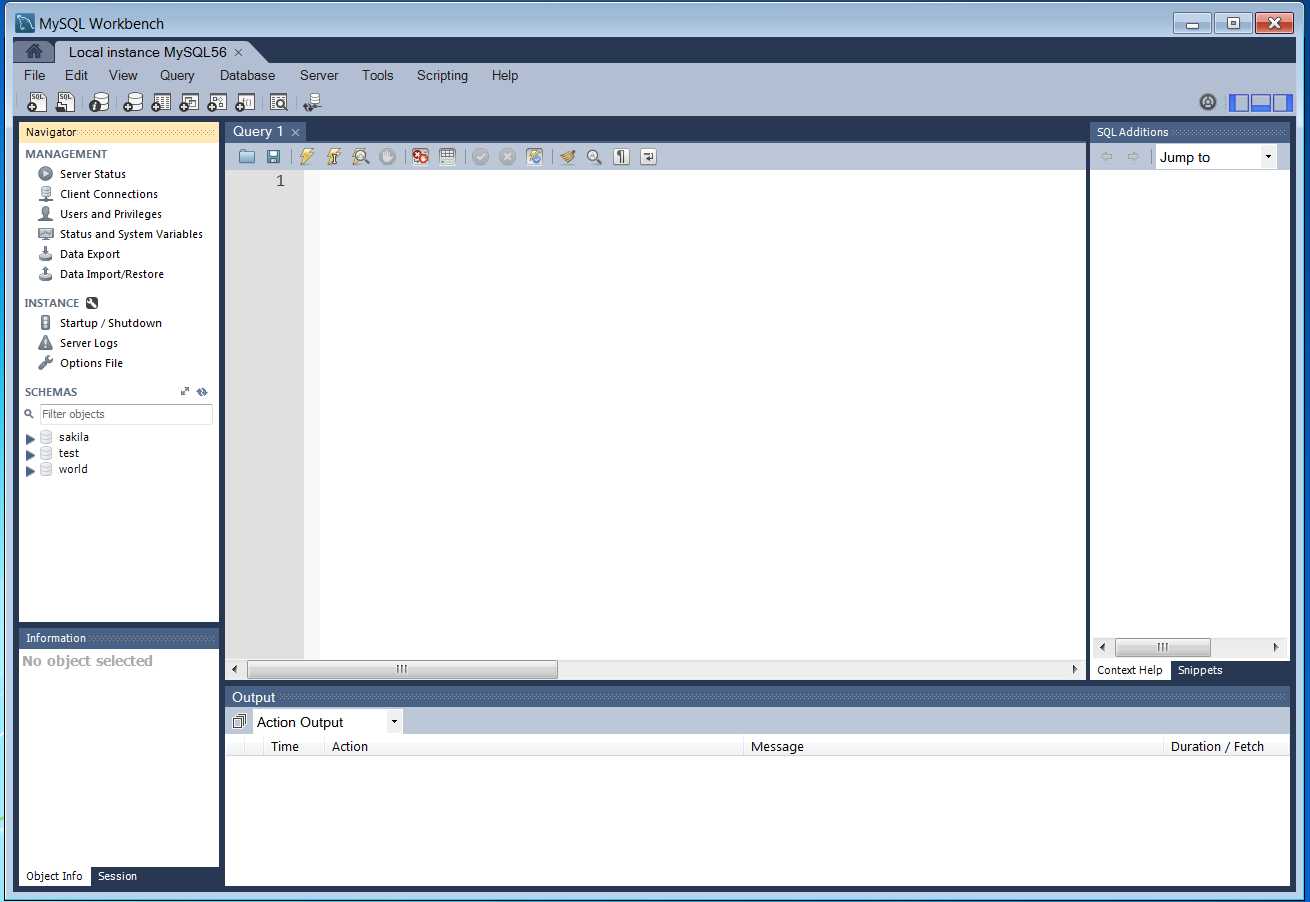This screenshot has width=1310, height=902.
Task: Create a new schema icon
Action: (132, 102)
